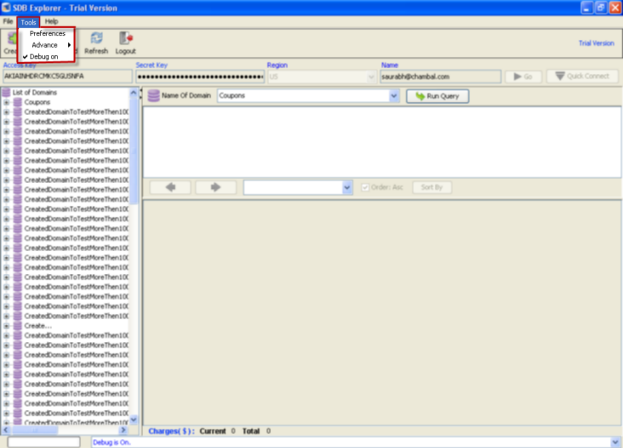Select the first CreatedDomainToTestMoreThen100 item below Coupons
The width and height of the screenshot is (623, 448).
tap(76, 112)
